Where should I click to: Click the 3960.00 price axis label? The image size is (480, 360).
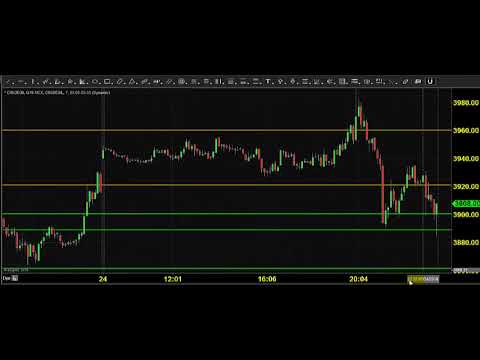(x=466, y=130)
